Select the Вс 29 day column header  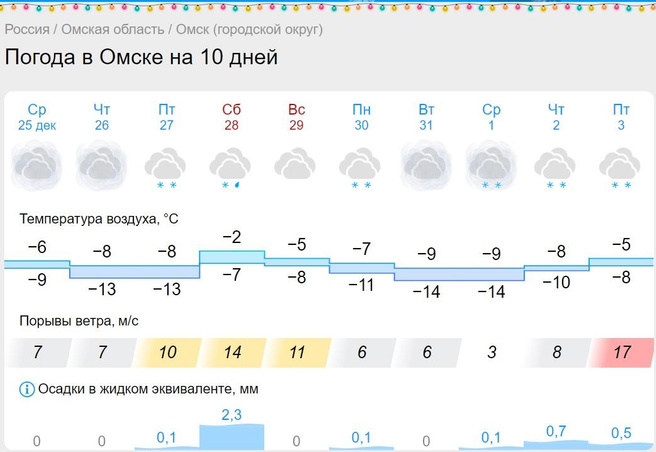296,116
